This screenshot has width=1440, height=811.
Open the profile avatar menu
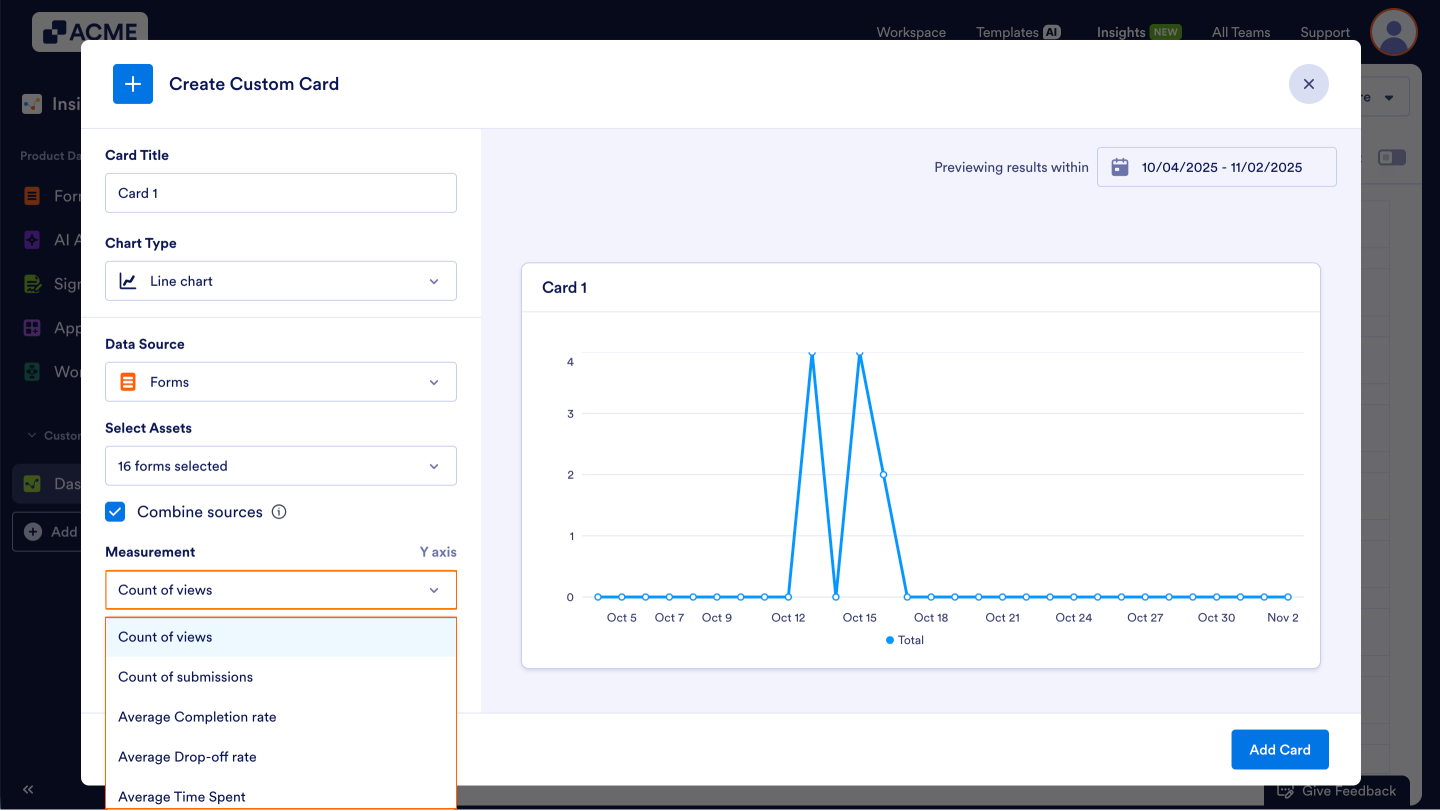pyautogui.click(x=1393, y=32)
